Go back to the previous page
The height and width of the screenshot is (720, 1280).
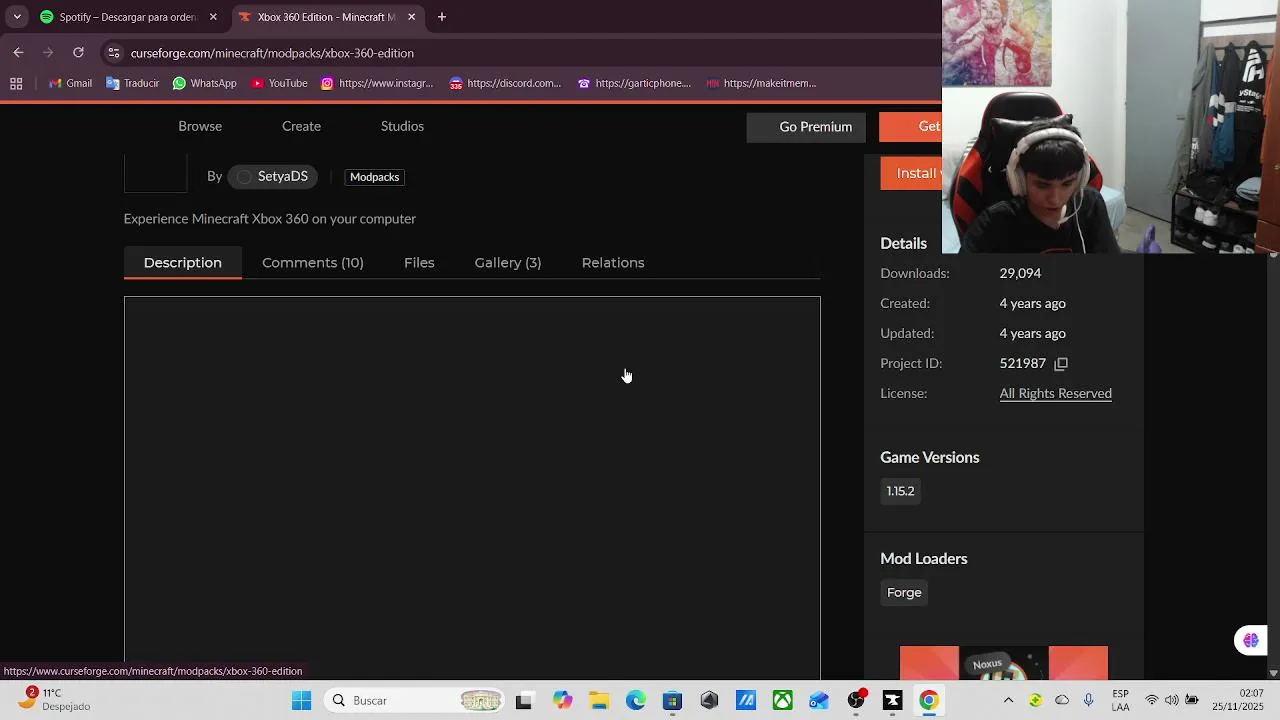click(x=18, y=52)
